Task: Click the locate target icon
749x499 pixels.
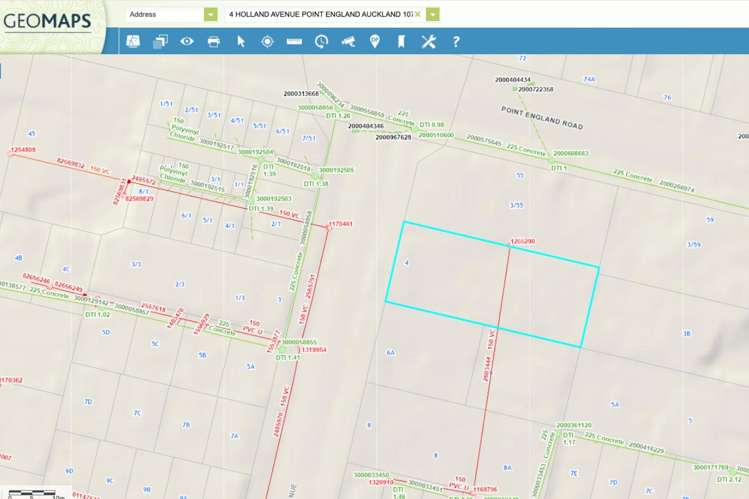Action: 267,41
